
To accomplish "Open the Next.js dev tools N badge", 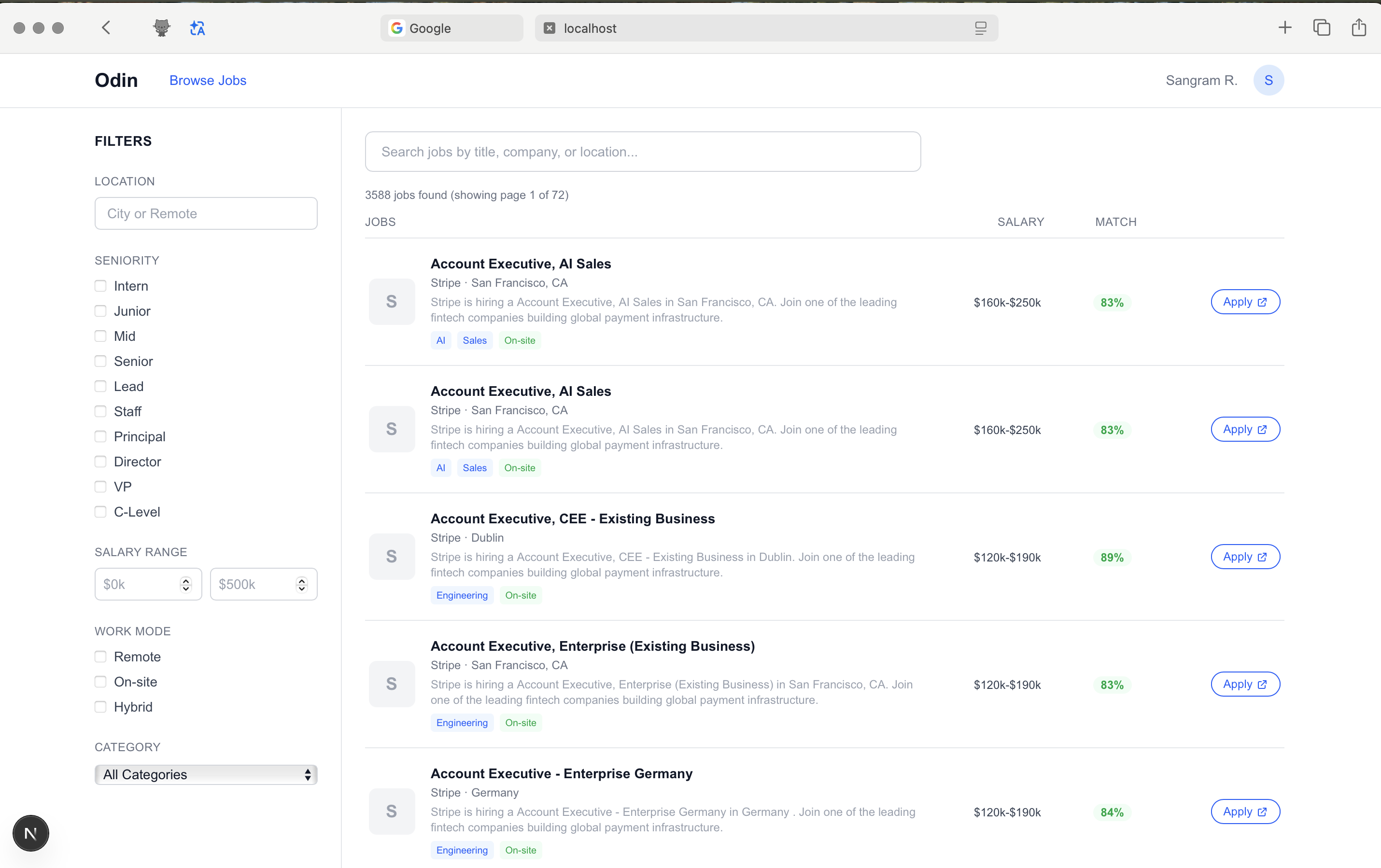I will pos(30,832).
